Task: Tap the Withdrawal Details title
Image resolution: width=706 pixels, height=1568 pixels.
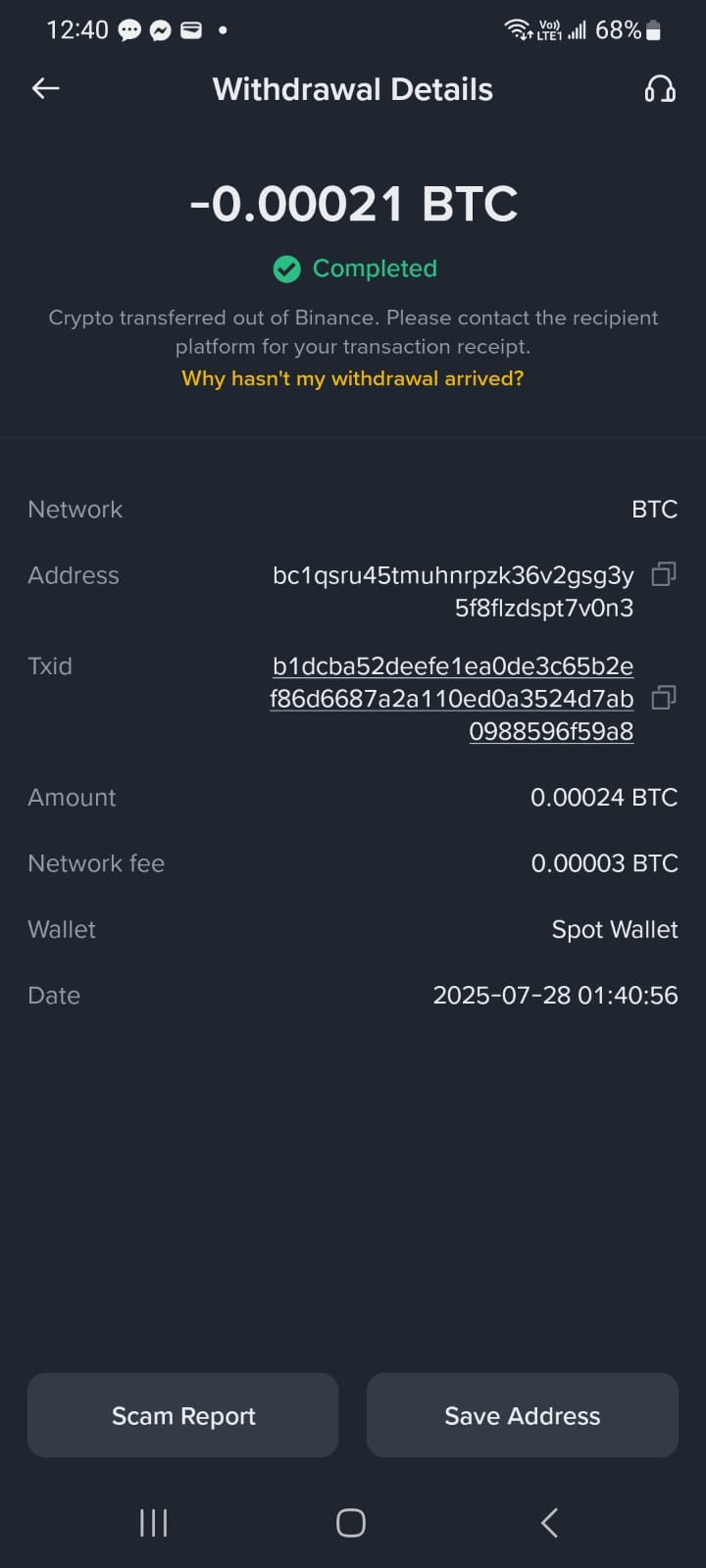Action: click(353, 89)
